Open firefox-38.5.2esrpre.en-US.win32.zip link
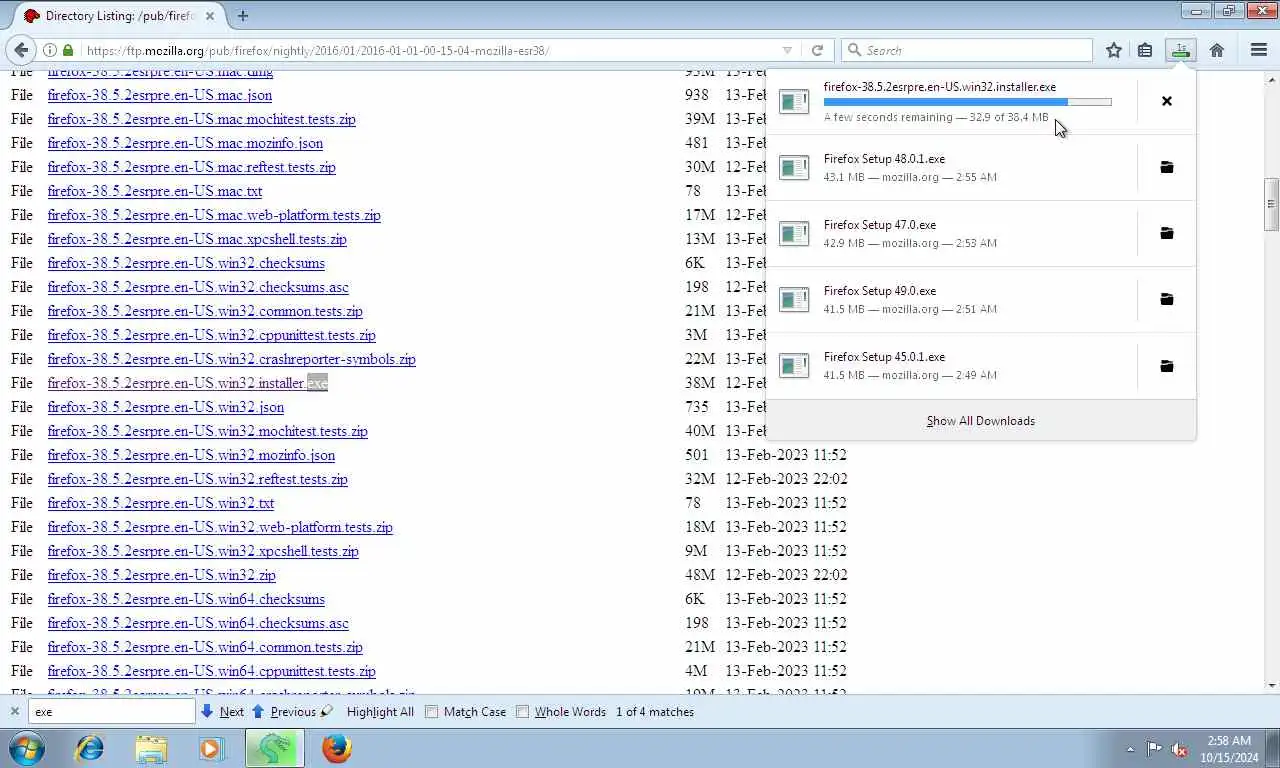This screenshot has width=1280, height=768. [162, 575]
